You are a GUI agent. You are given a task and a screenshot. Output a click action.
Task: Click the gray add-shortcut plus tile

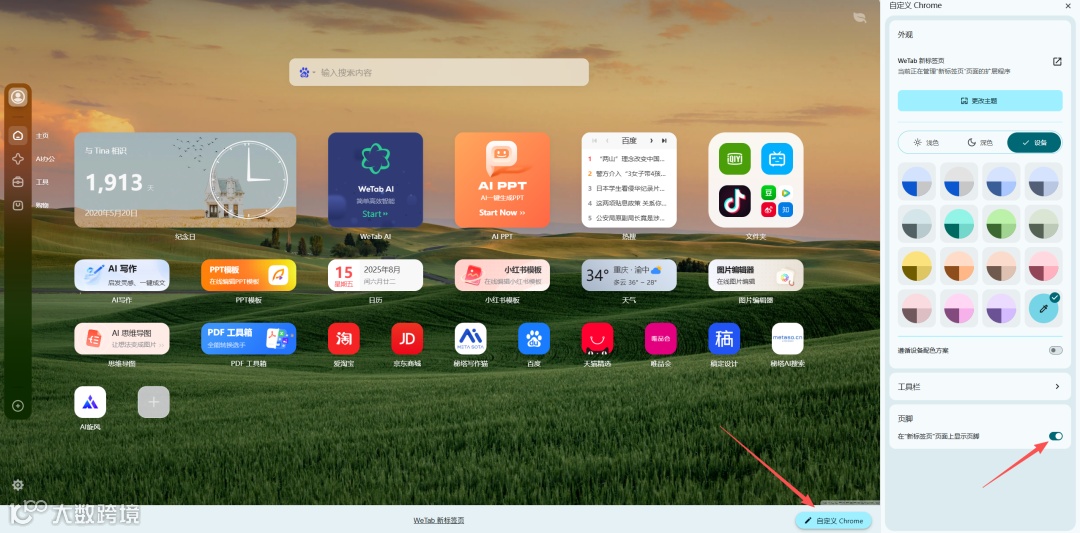click(x=154, y=402)
